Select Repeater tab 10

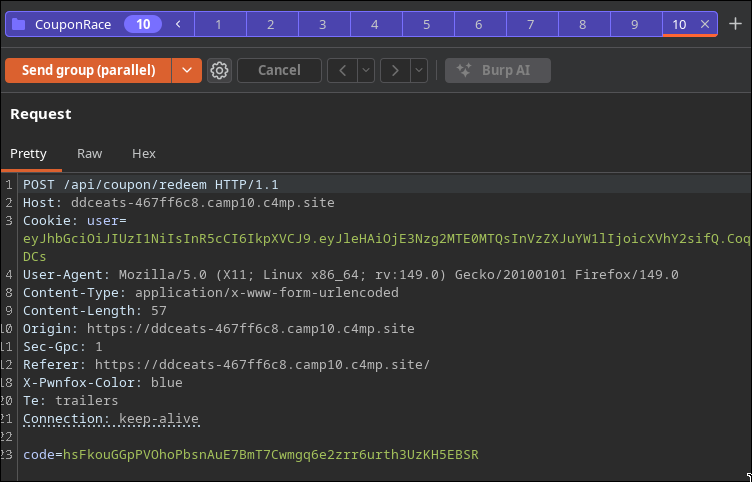679,24
